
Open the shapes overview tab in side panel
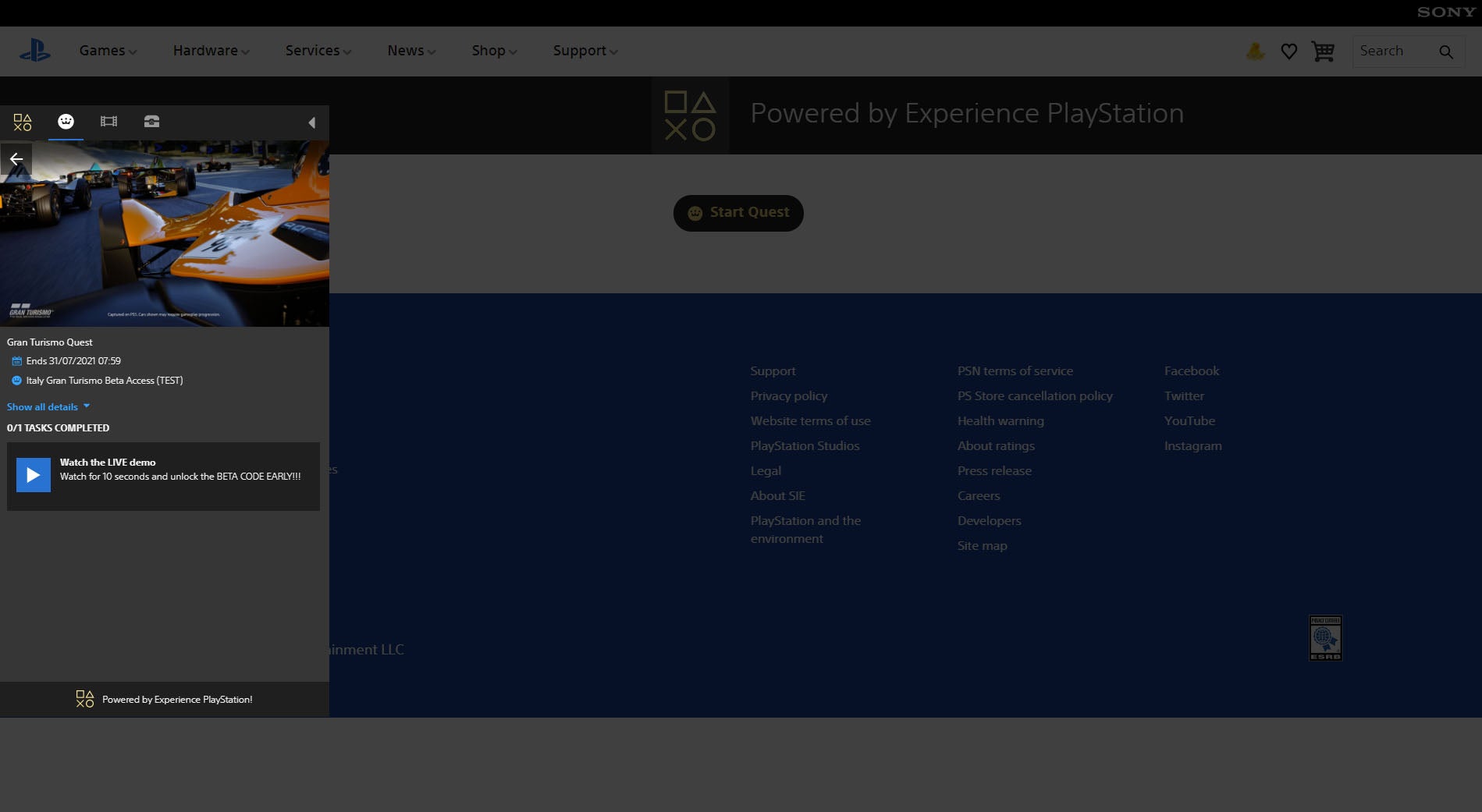pyautogui.click(x=23, y=122)
